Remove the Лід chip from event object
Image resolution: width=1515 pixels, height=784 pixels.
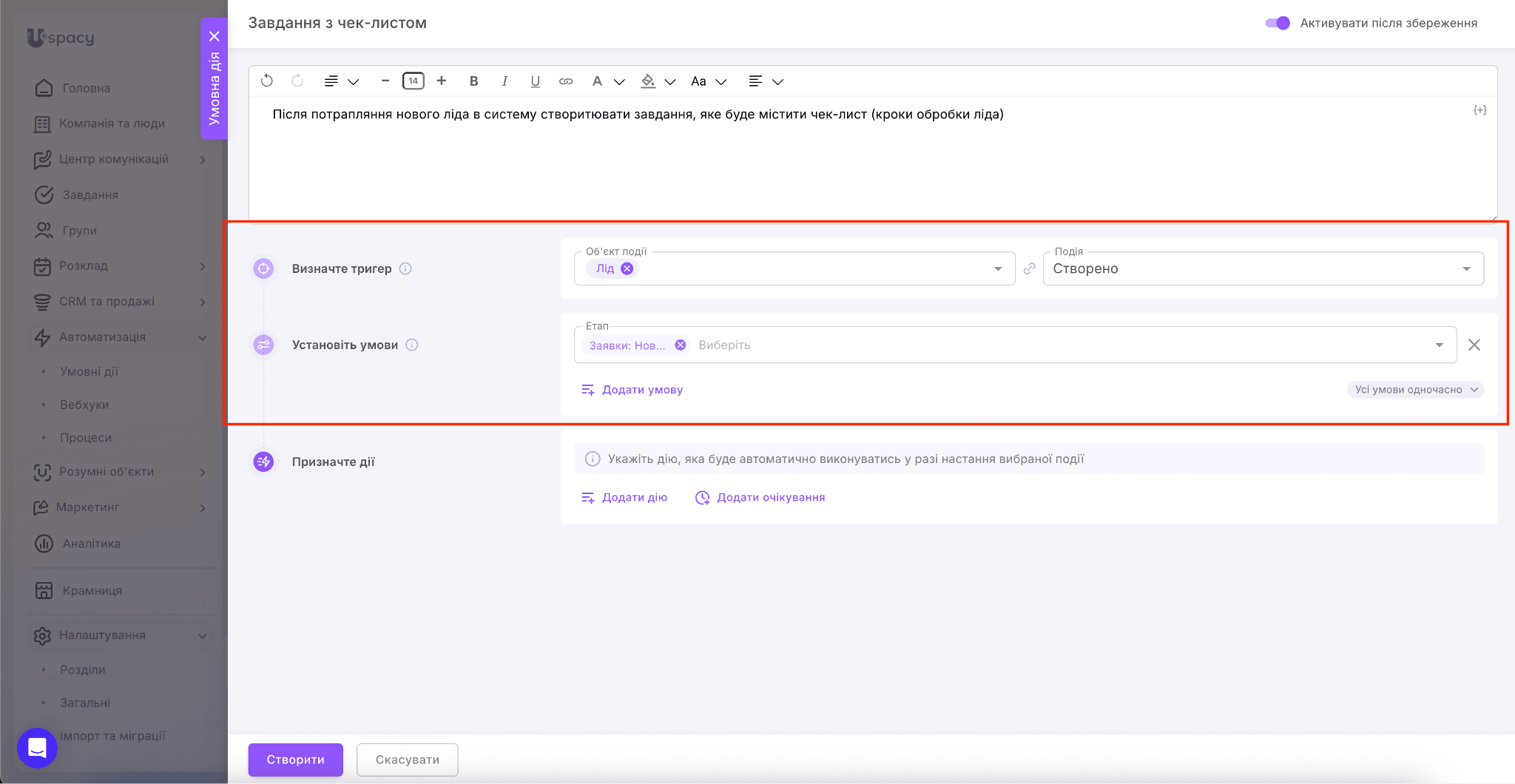[627, 268]
